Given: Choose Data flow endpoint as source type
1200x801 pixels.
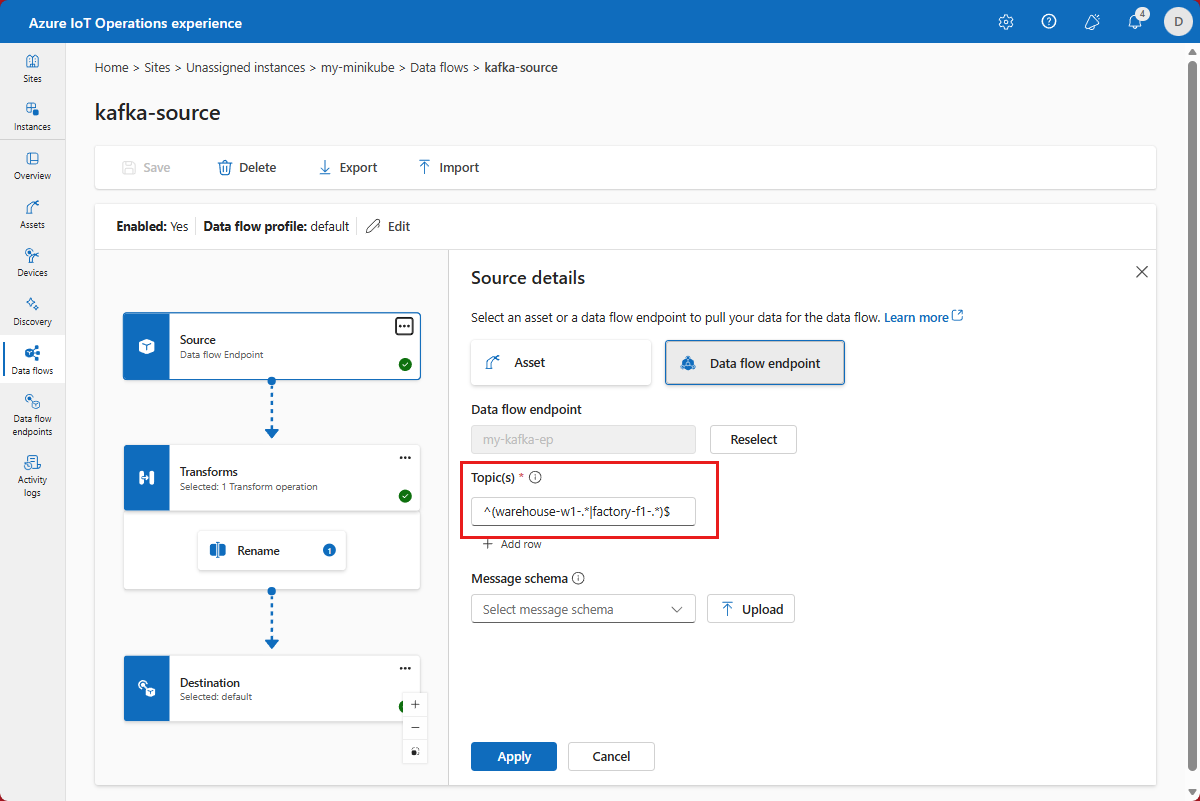Looking at the screenshot, I should point(755,363).
